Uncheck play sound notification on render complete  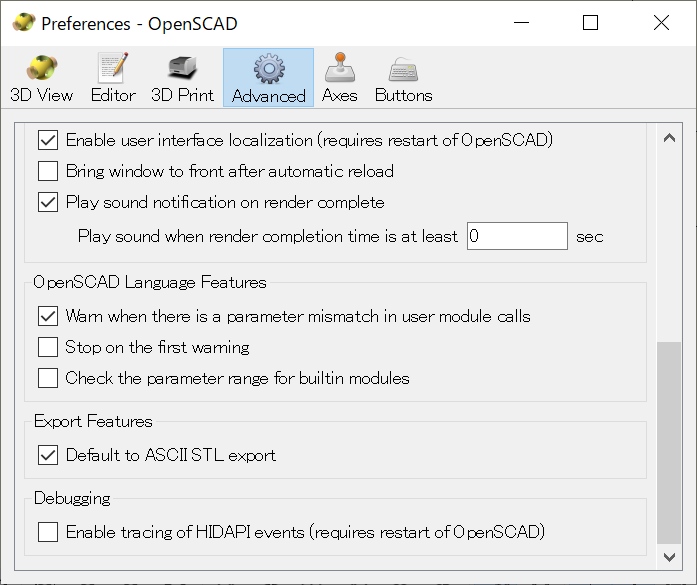pyautogui.click(x=48, y=202)
